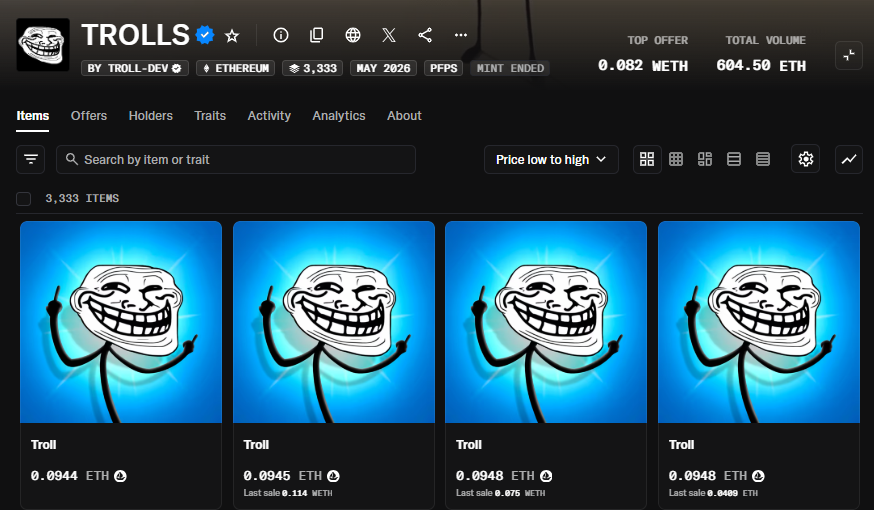Image resolution: width=874 pixels, height=510 pixels.
Task: Click the TOTAL VOLUME 604.50 ETH value
Action: (761, 66)
